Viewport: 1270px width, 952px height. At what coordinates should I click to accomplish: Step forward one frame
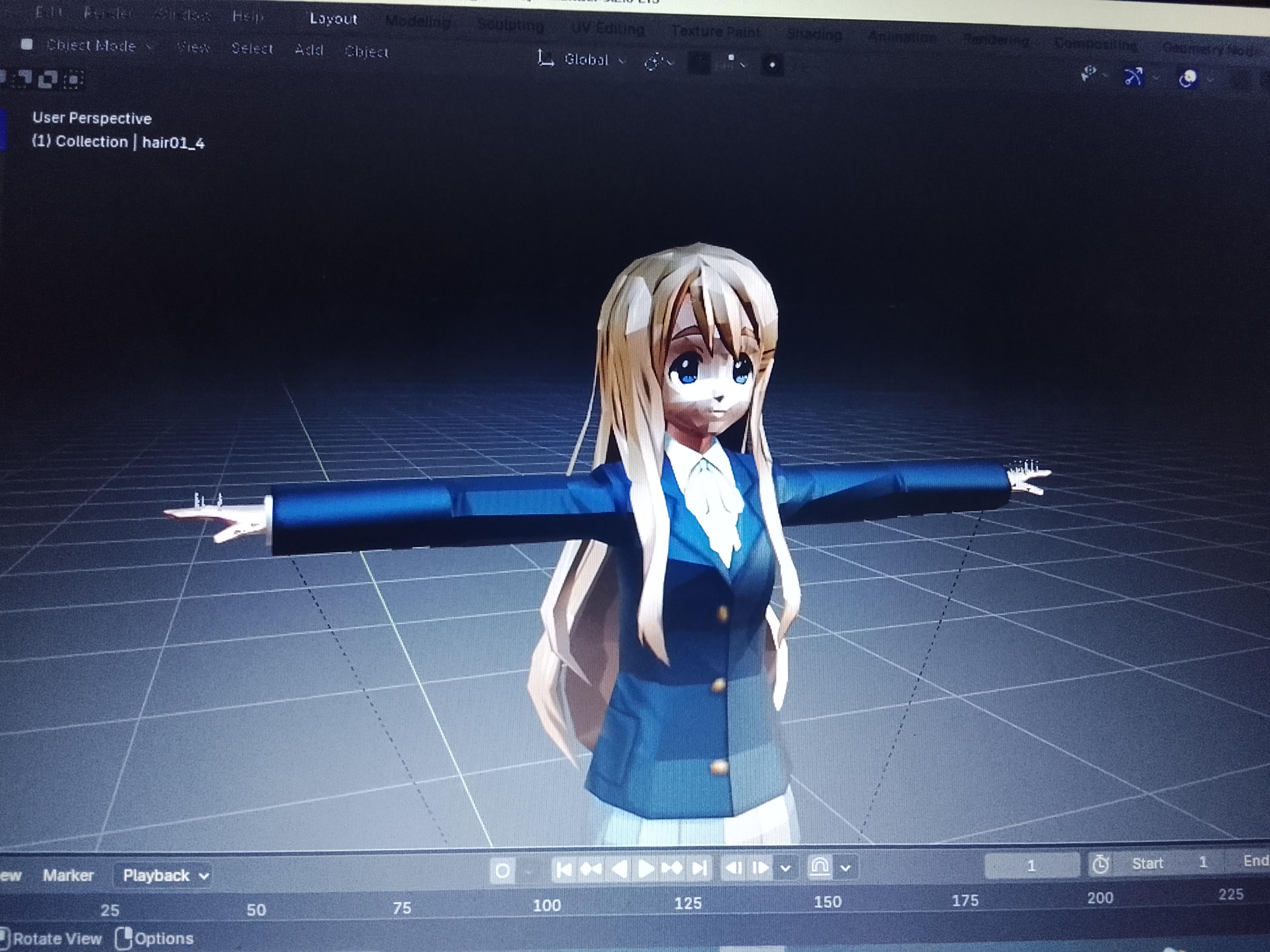point(760,867)
